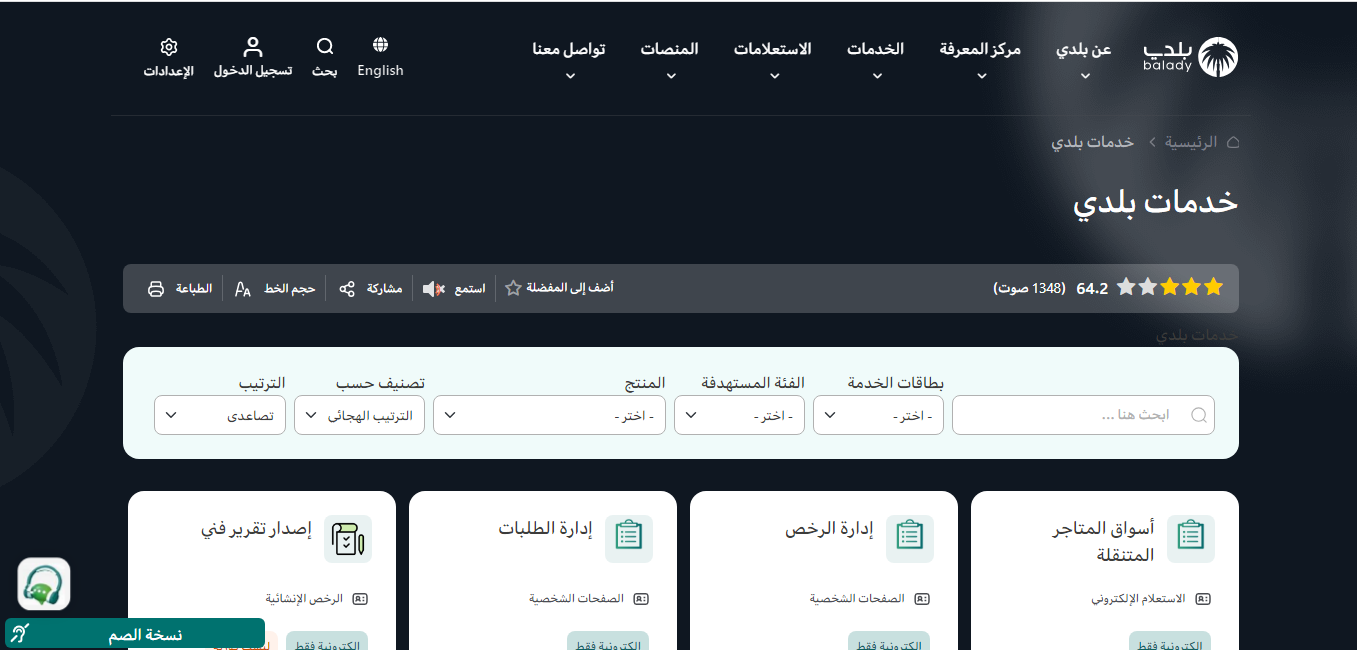
Task: Click استمع listen label
Action: 470,289
